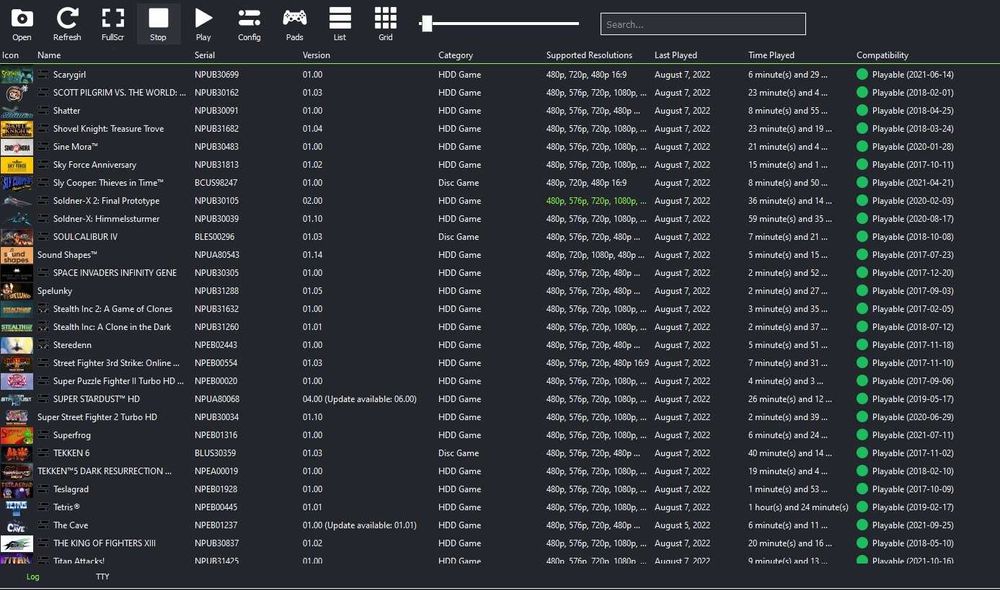
Task: Open a game via the Open icon
Action: coord(22,24)
